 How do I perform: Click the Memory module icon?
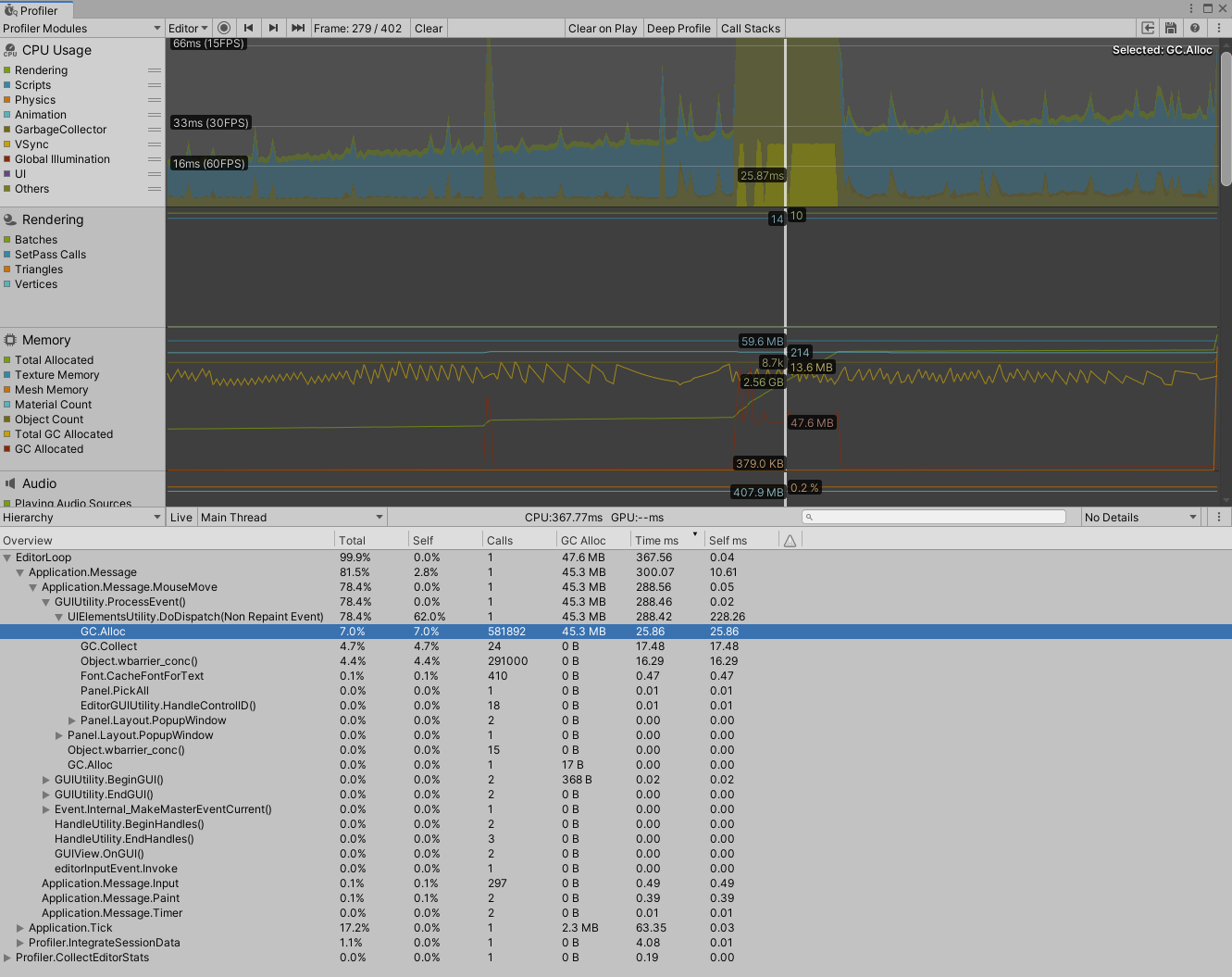pyautogui.click(x=9, y=340)
